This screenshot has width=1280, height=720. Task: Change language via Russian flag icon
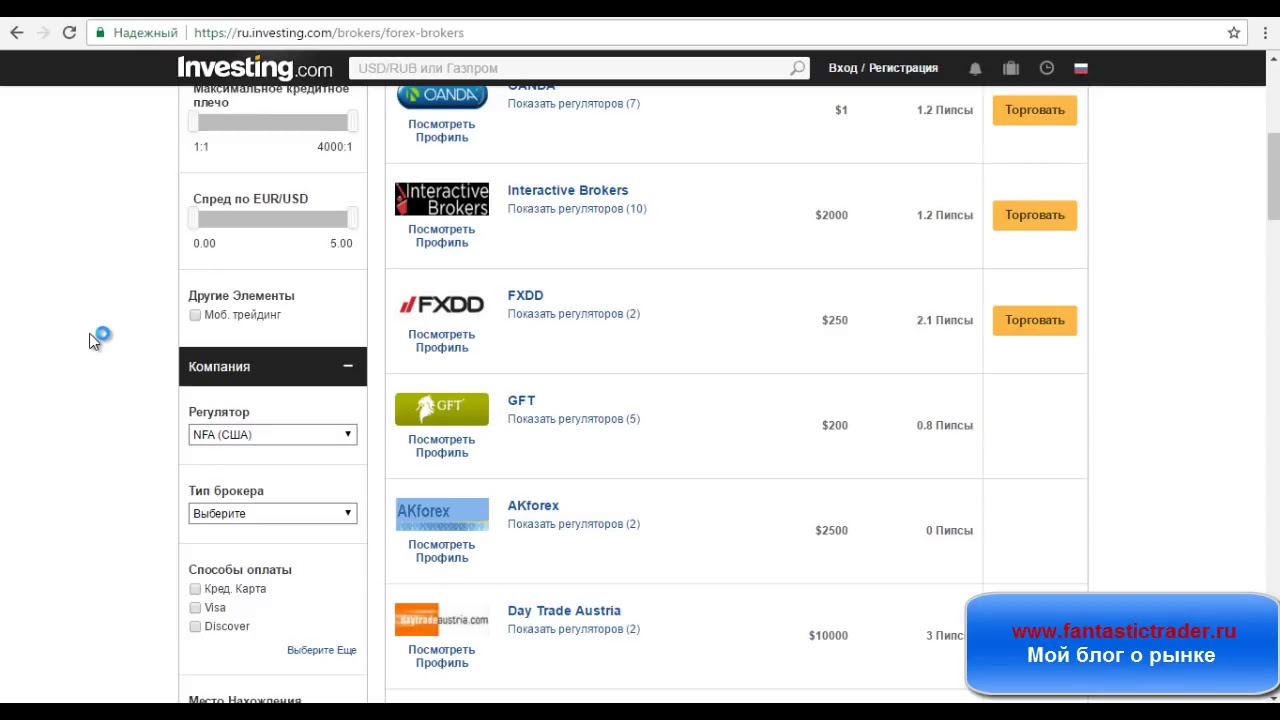(1081, 68)
